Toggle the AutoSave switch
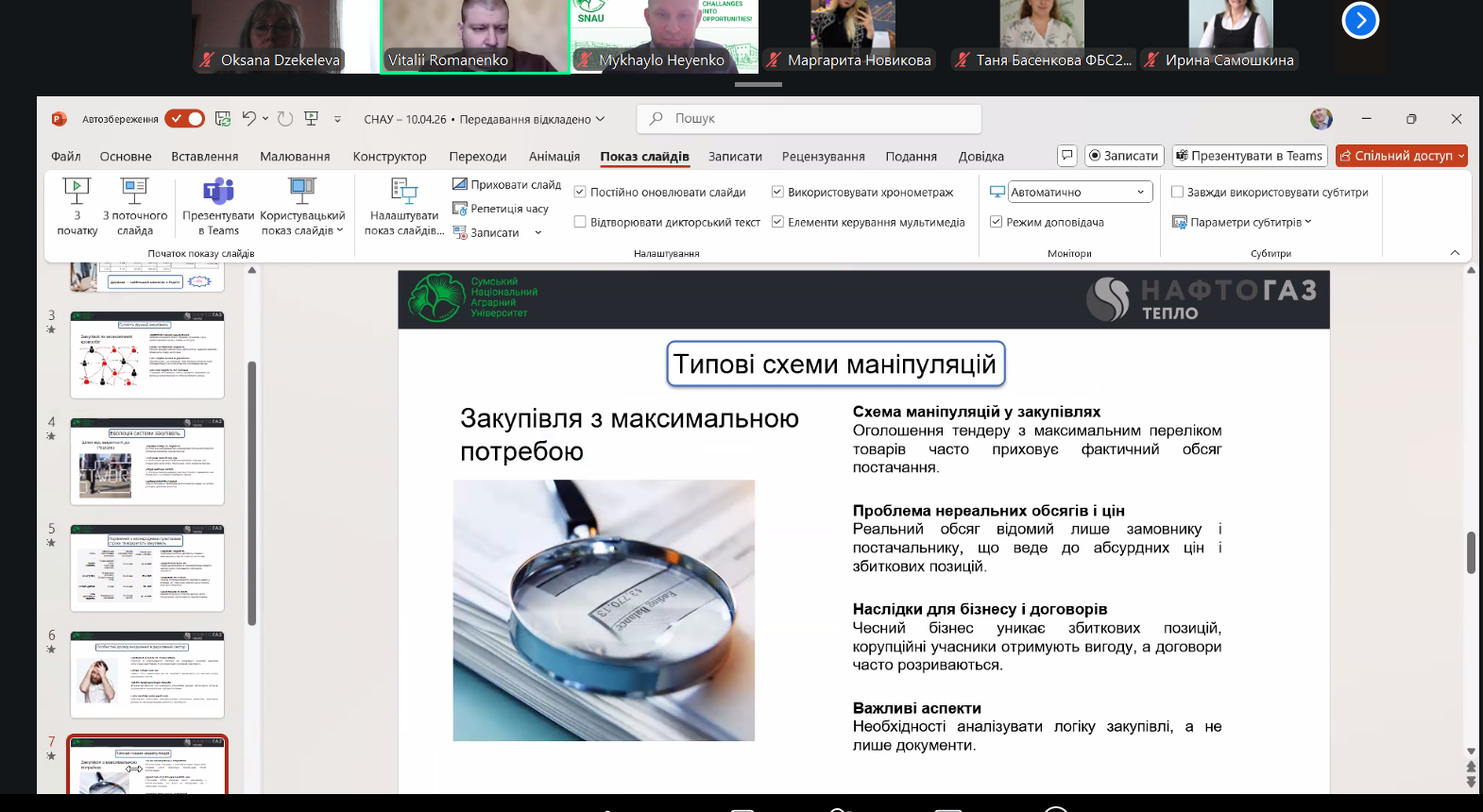This screenshot has height=812, width=1483. click(184, 119)
